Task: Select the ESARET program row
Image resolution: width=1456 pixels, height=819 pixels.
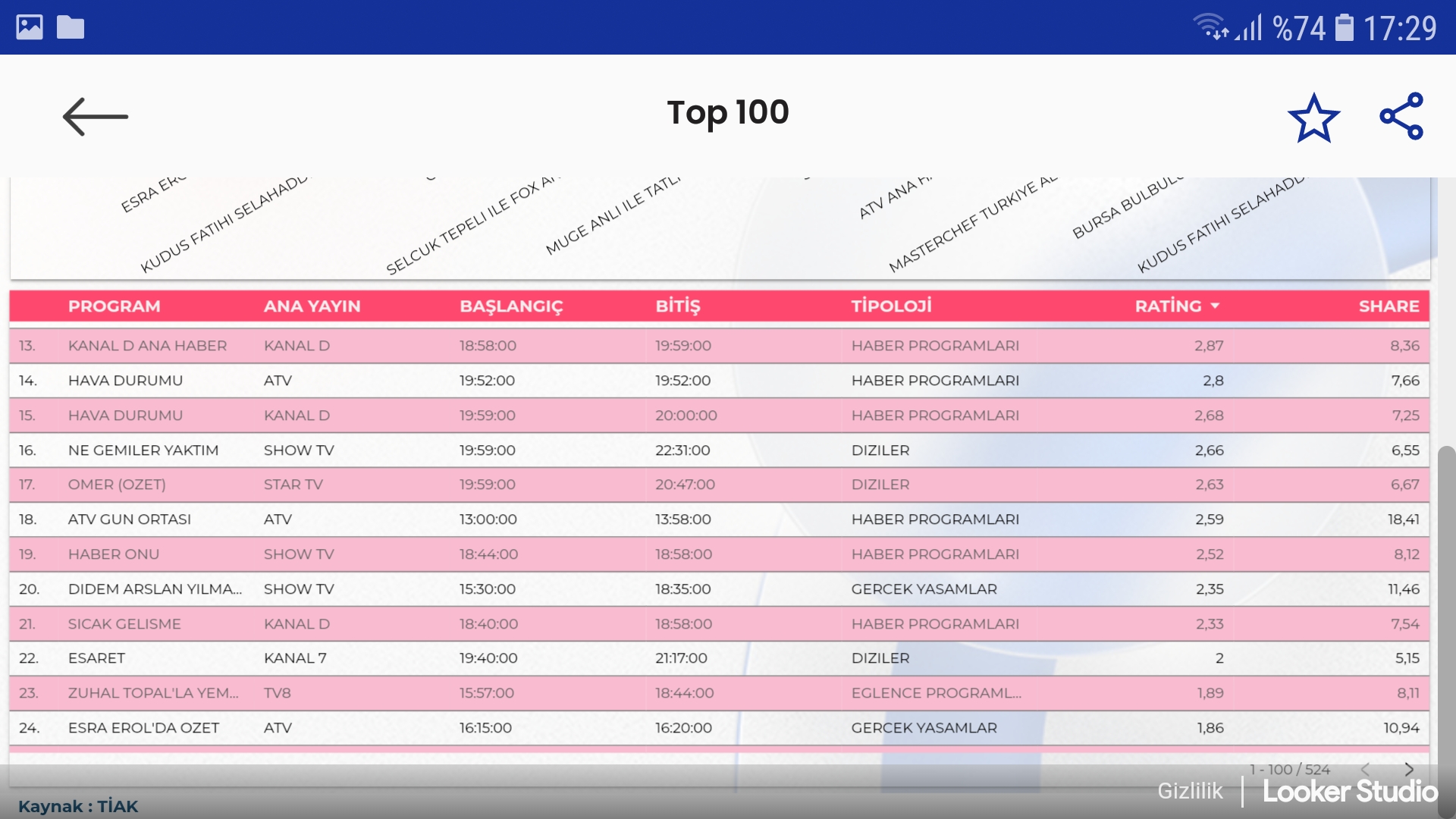Action: pyautogui.click(x=96, y=658)
